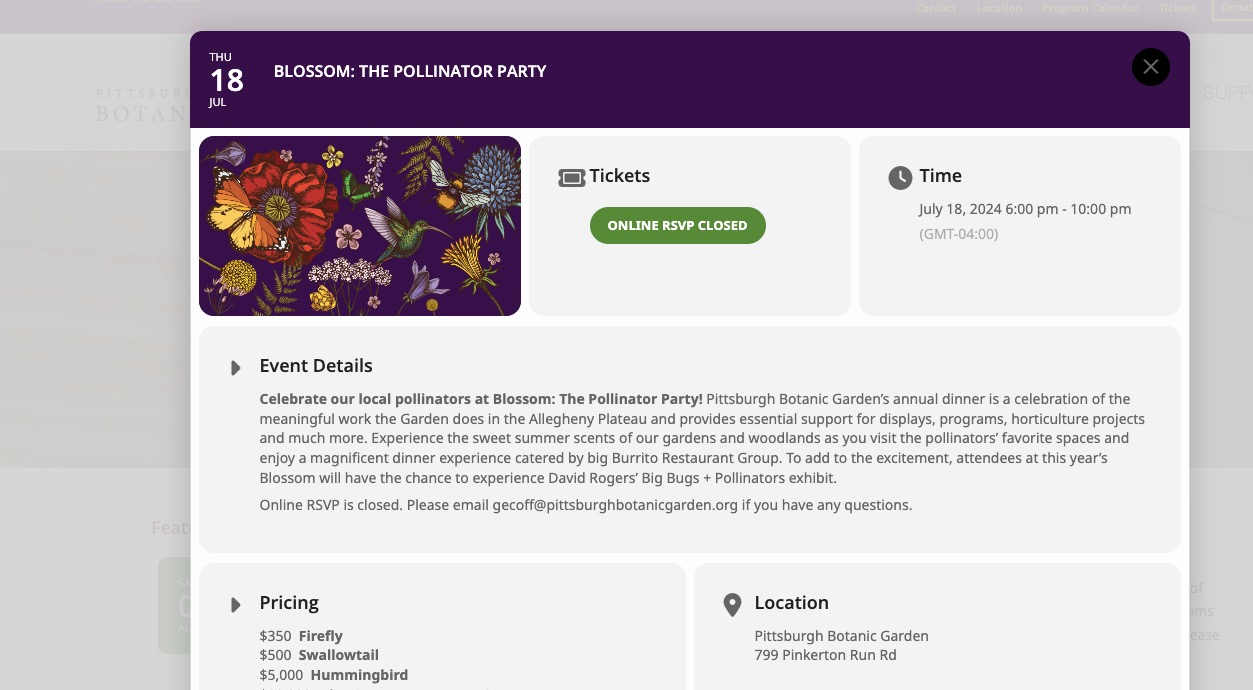Open the Contact menu item
This screenshot has height=690, width=1253.
[x=936, y=8]
